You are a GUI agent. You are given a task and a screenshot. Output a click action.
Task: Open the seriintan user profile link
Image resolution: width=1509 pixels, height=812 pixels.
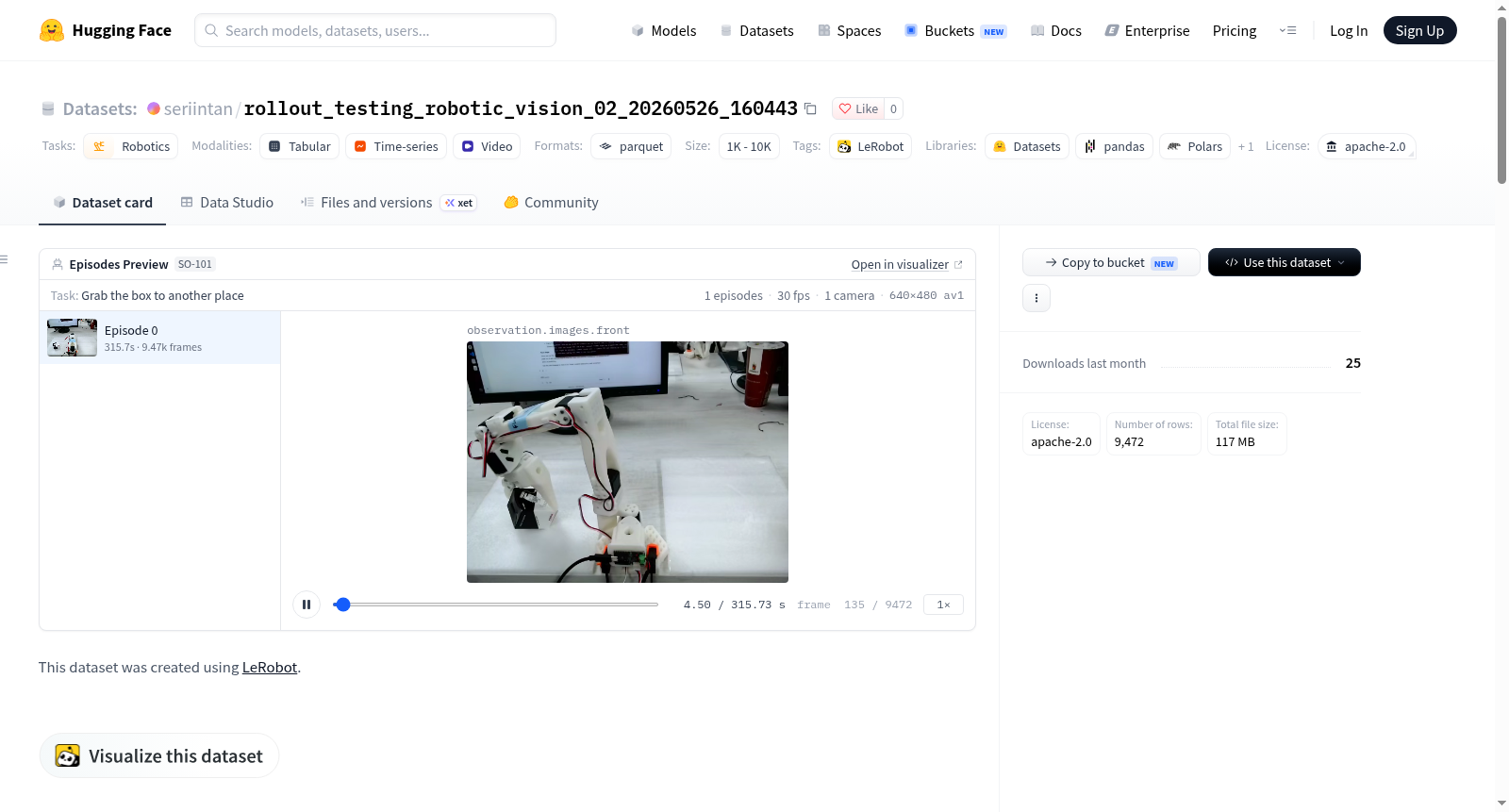pyautogui.click(x=198, y=108)
